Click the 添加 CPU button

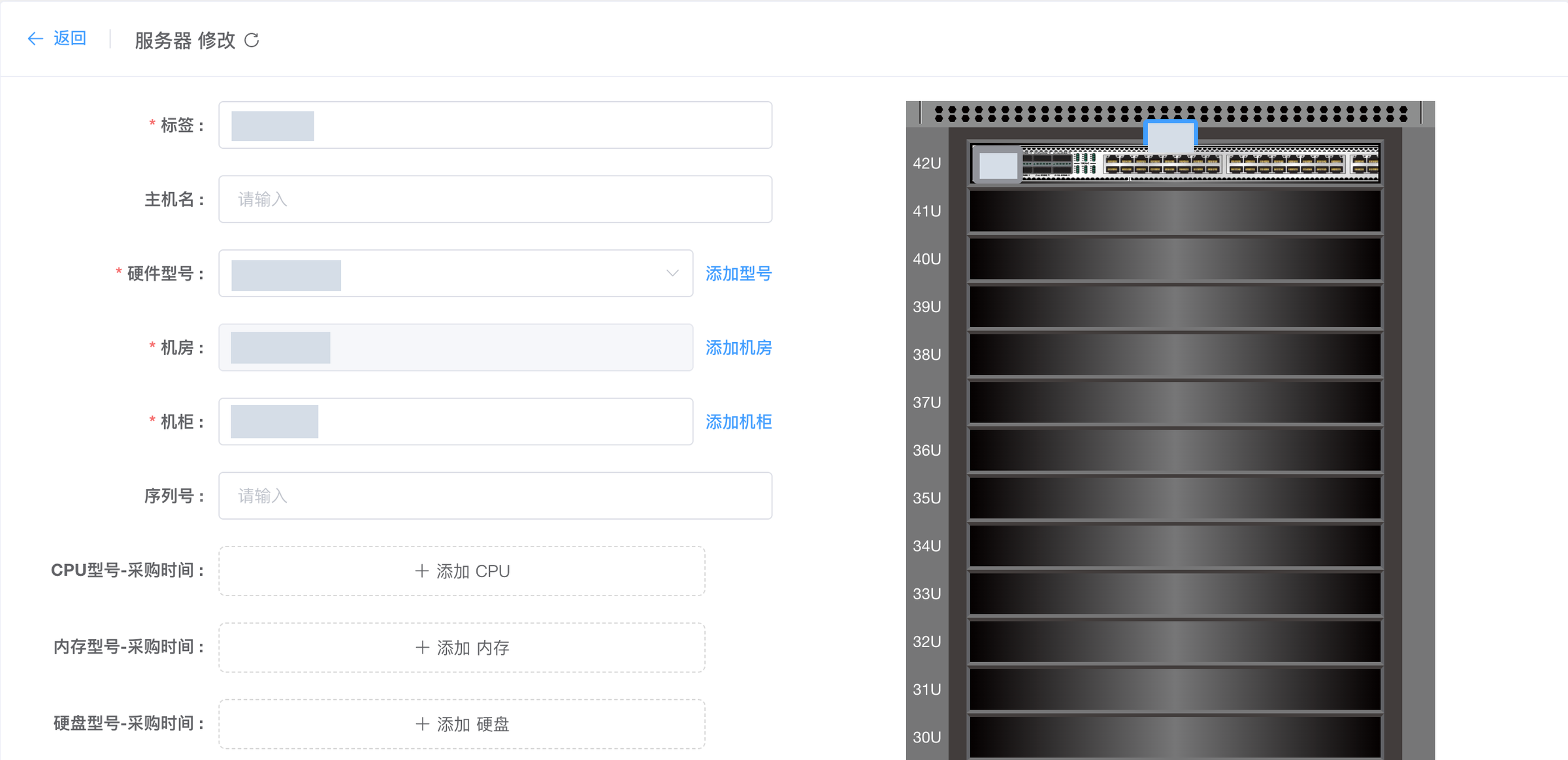pyautogui.click(x=462, y=571)
